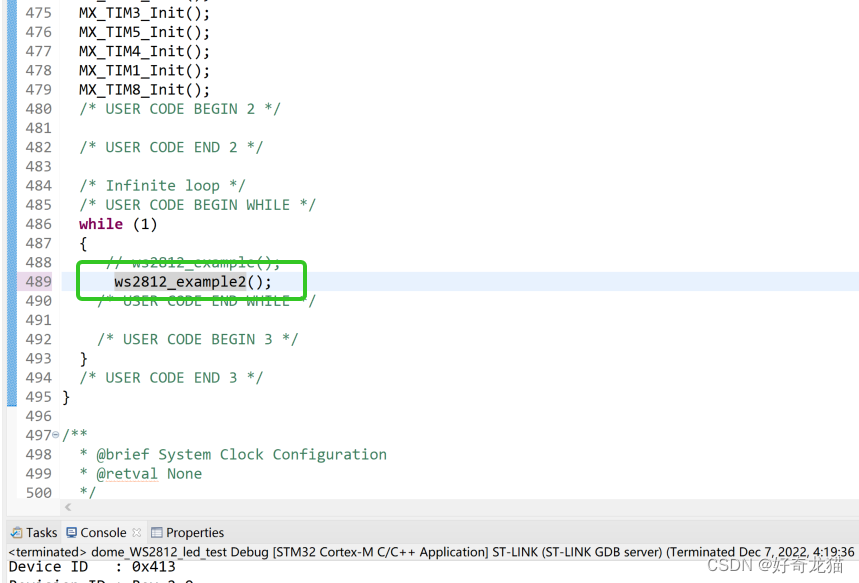The height and width of the screenshot is (583, 859).
Task: Click the USER CODE BEGIN 2 comment
Action: (x=180, y=109)
